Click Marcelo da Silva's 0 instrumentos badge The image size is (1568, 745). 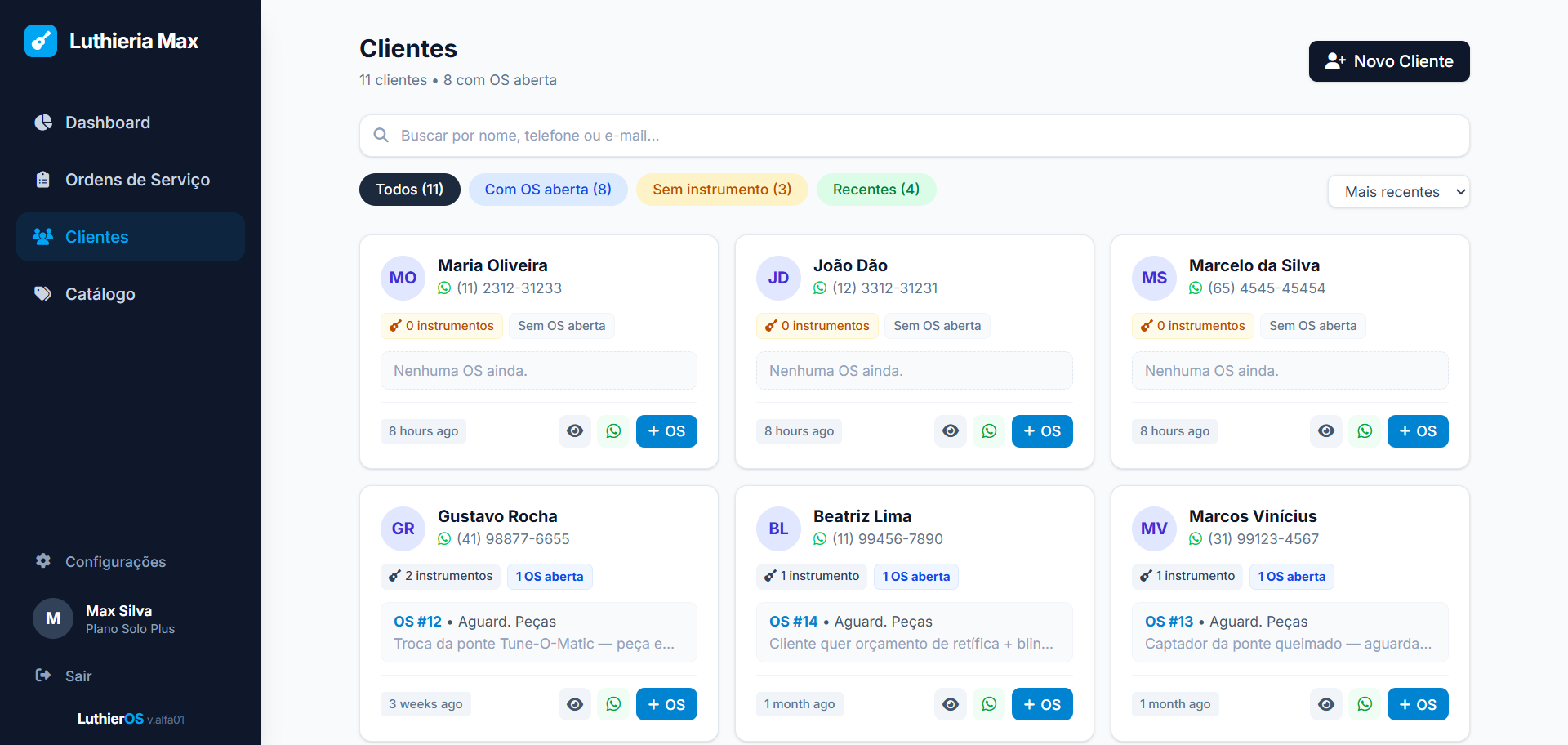pos(1192,326)
